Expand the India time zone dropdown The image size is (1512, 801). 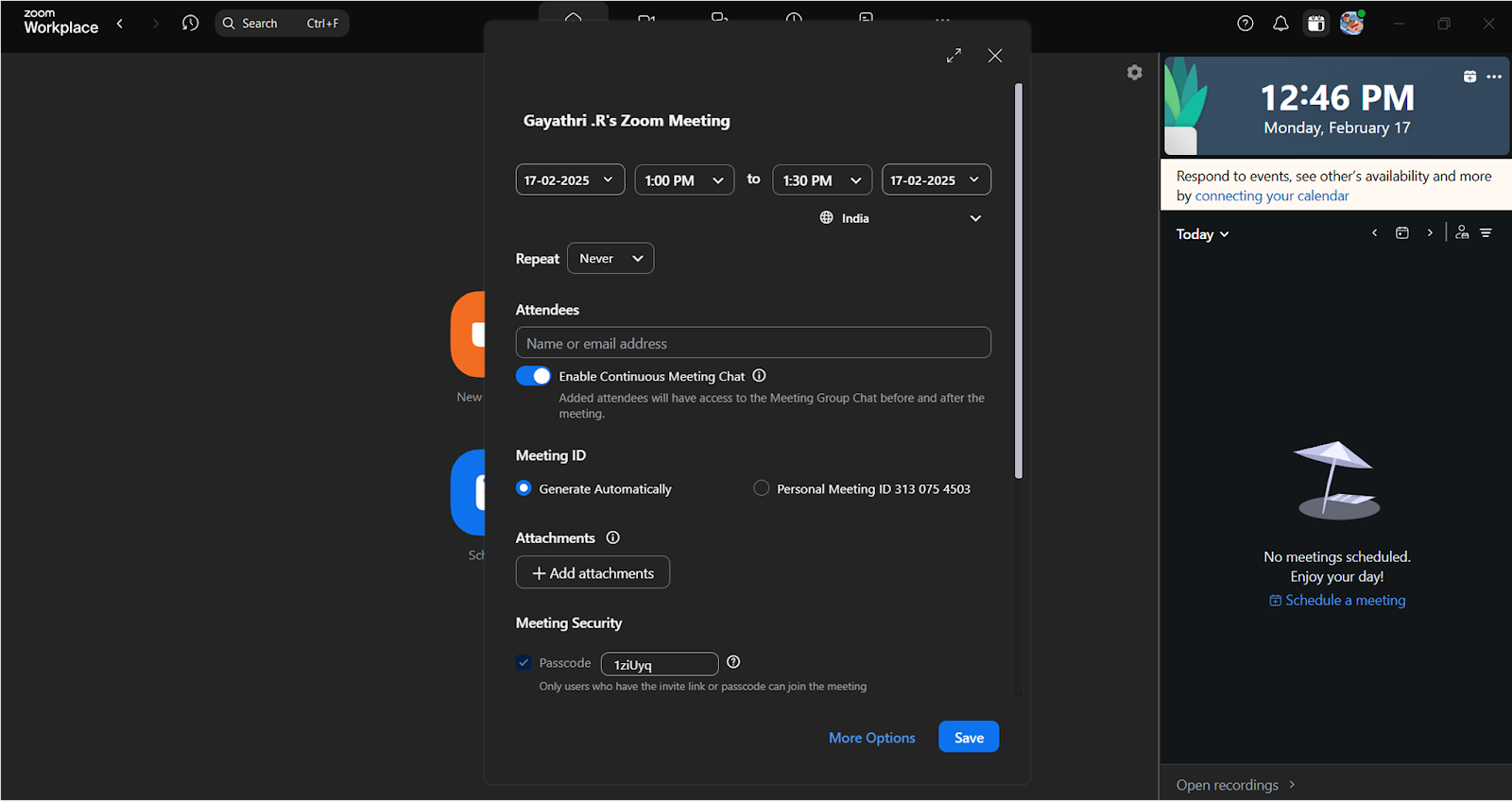tap(975, 218)
